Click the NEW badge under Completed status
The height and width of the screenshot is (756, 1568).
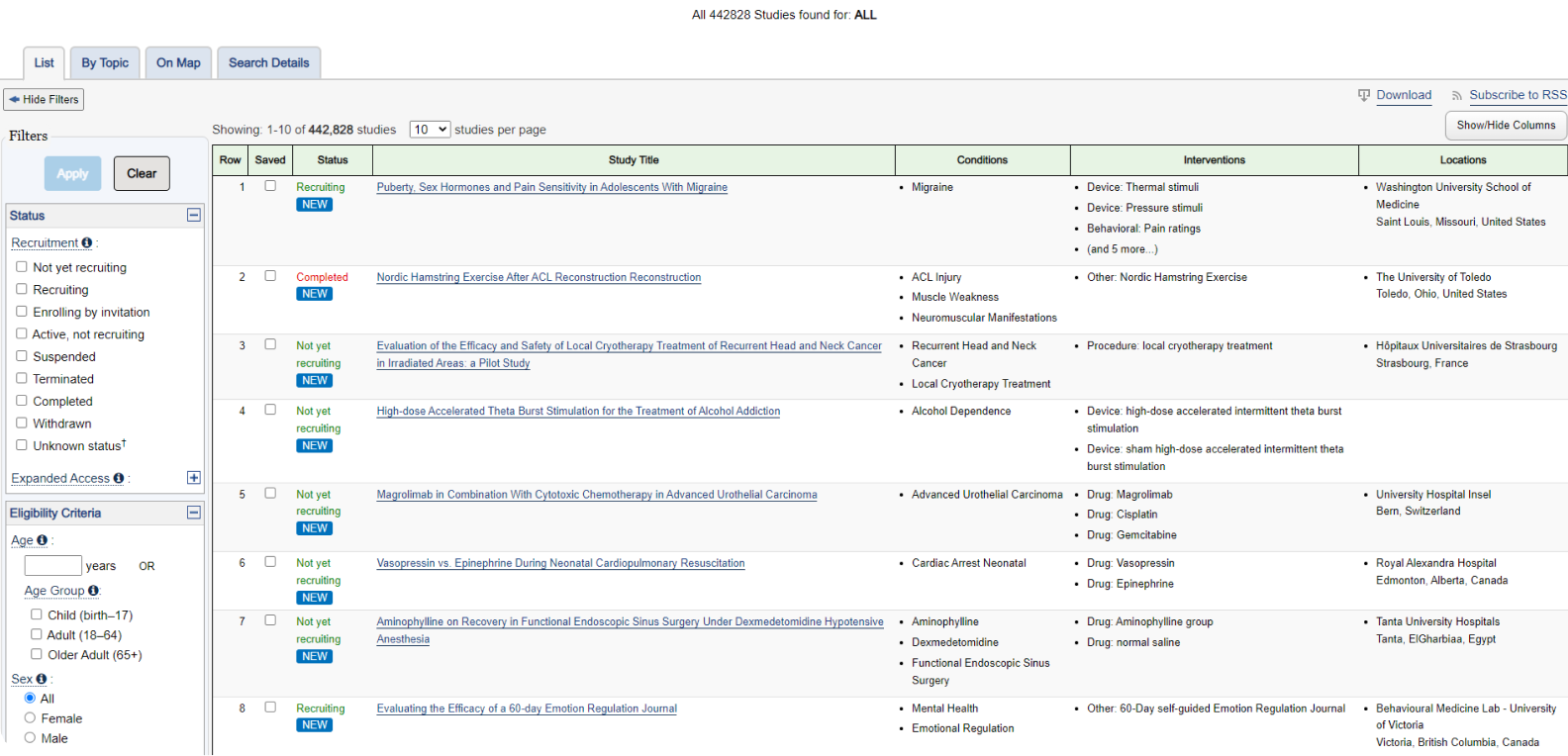(315, 294)
